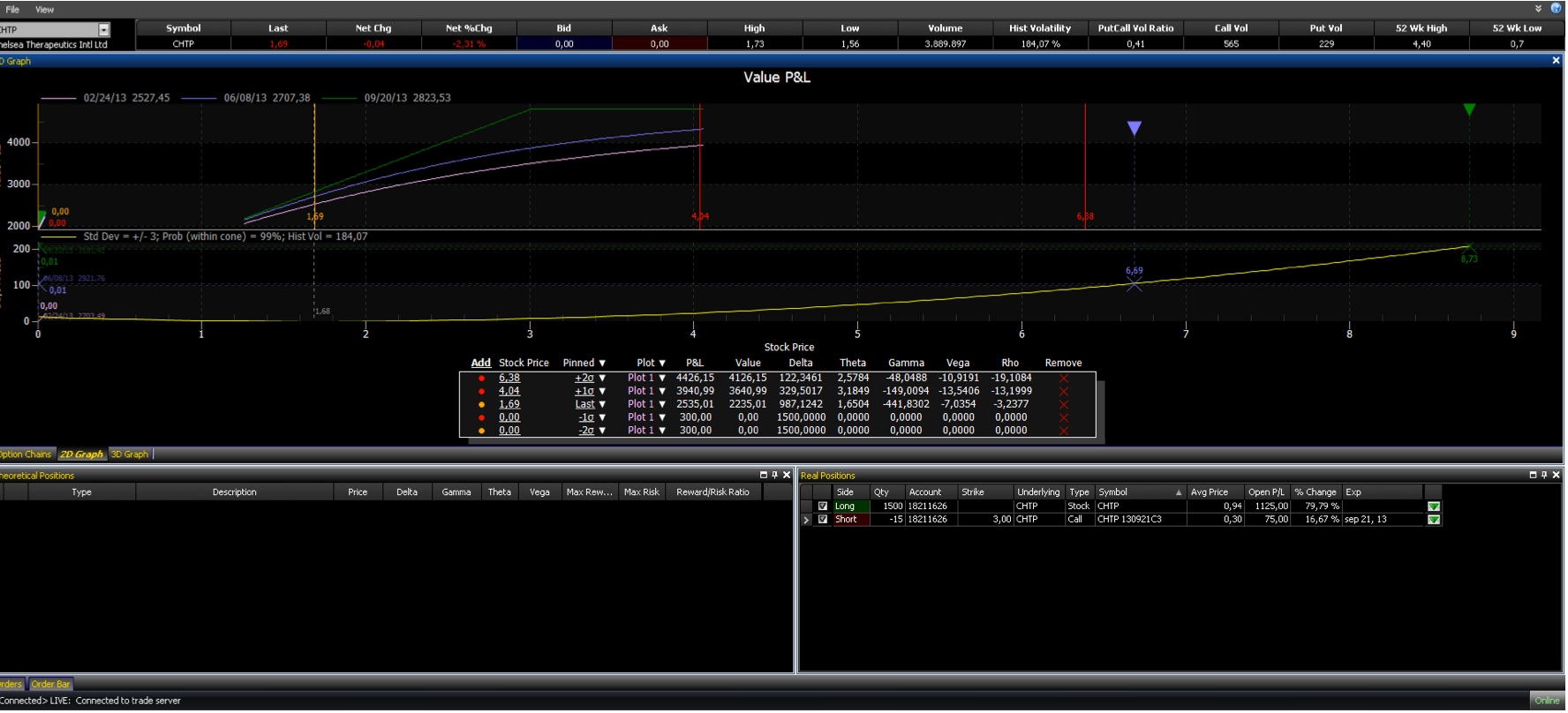Open the symbol CHTP dropdown
The width and height of the screenshot is (1568, 713).
click(103, 30)
